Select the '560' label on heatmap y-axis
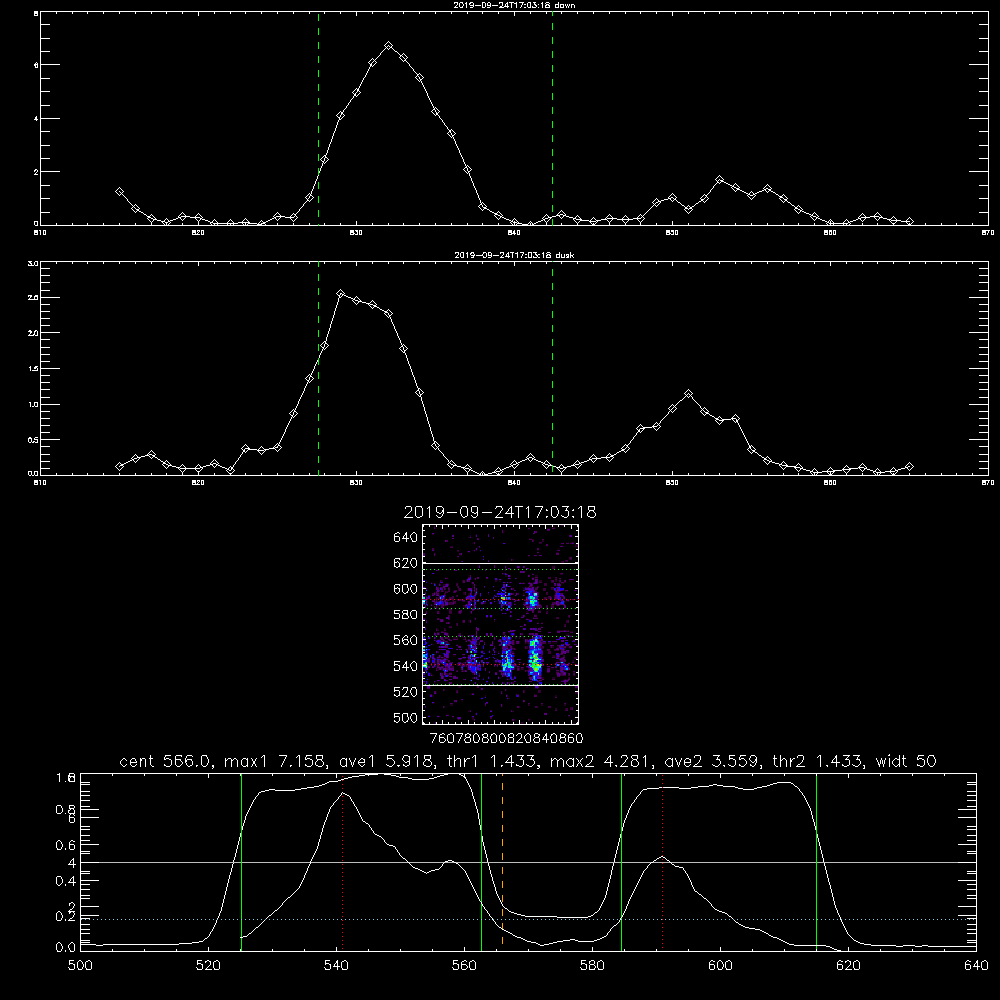The width and height of the screenshot is (1000, 1000). (405, 640)
